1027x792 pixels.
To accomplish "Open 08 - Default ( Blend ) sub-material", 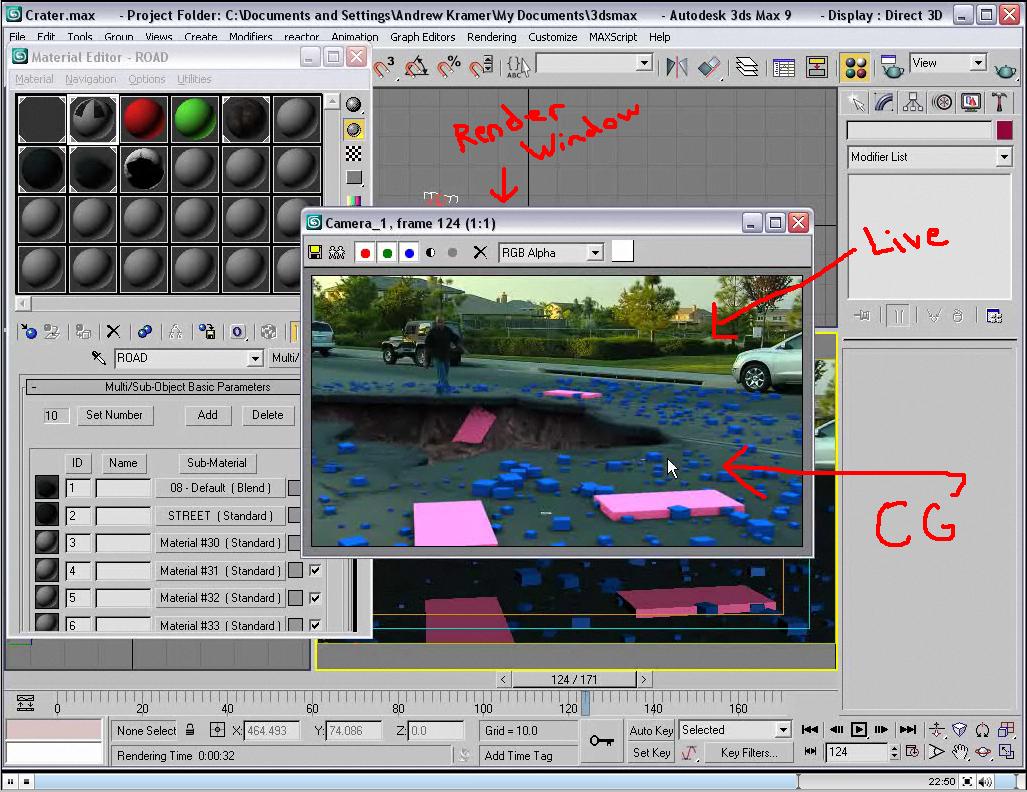I will coord(221,488).
